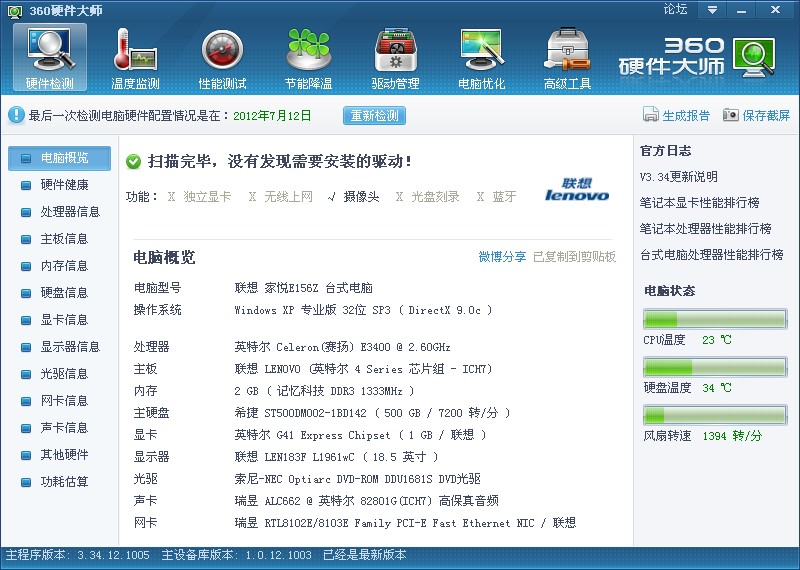Click the 硬盘温度 progress bar
This screenshot has height=570, width=800.
tap(715, 367)
